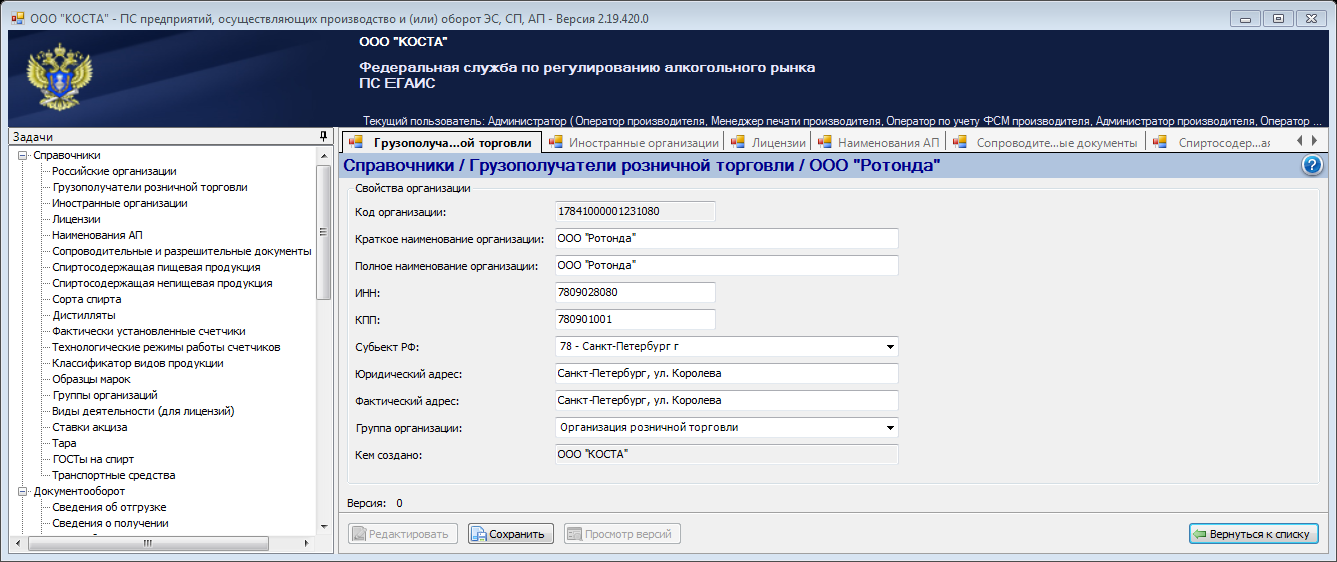Click the Просмотр версий button
This screenshot has height=562, width=1337.
point(622,534)
